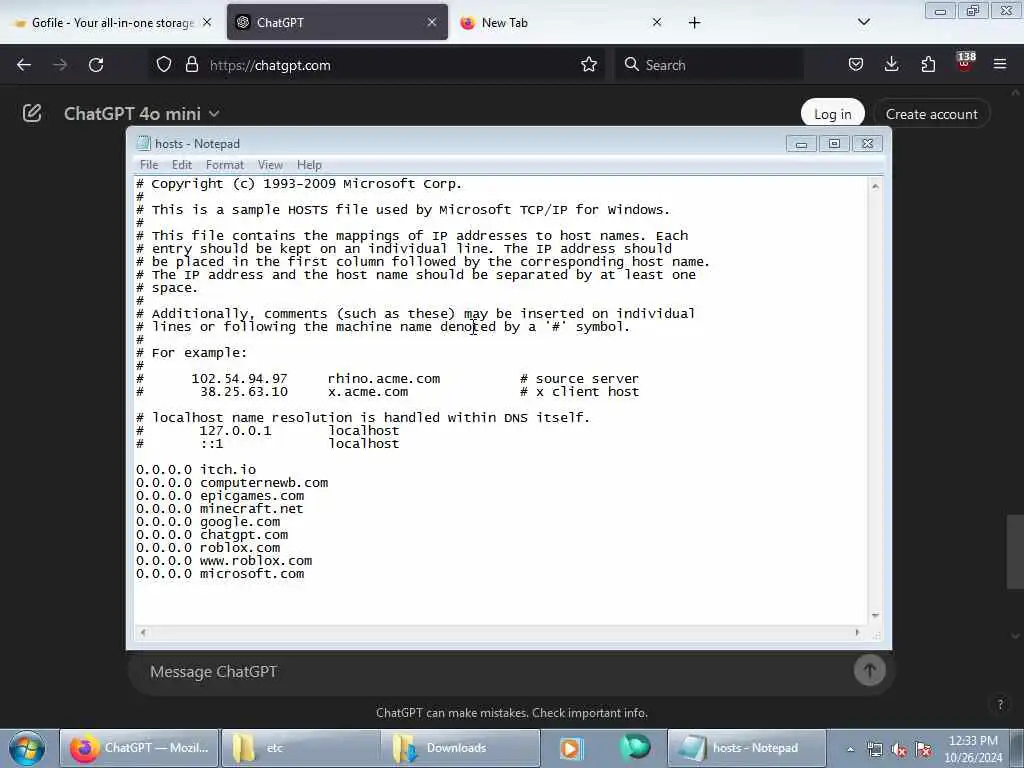The image size is (1024, 768).
Task: Open the Notepad File menu
Action: click(149, 165)
